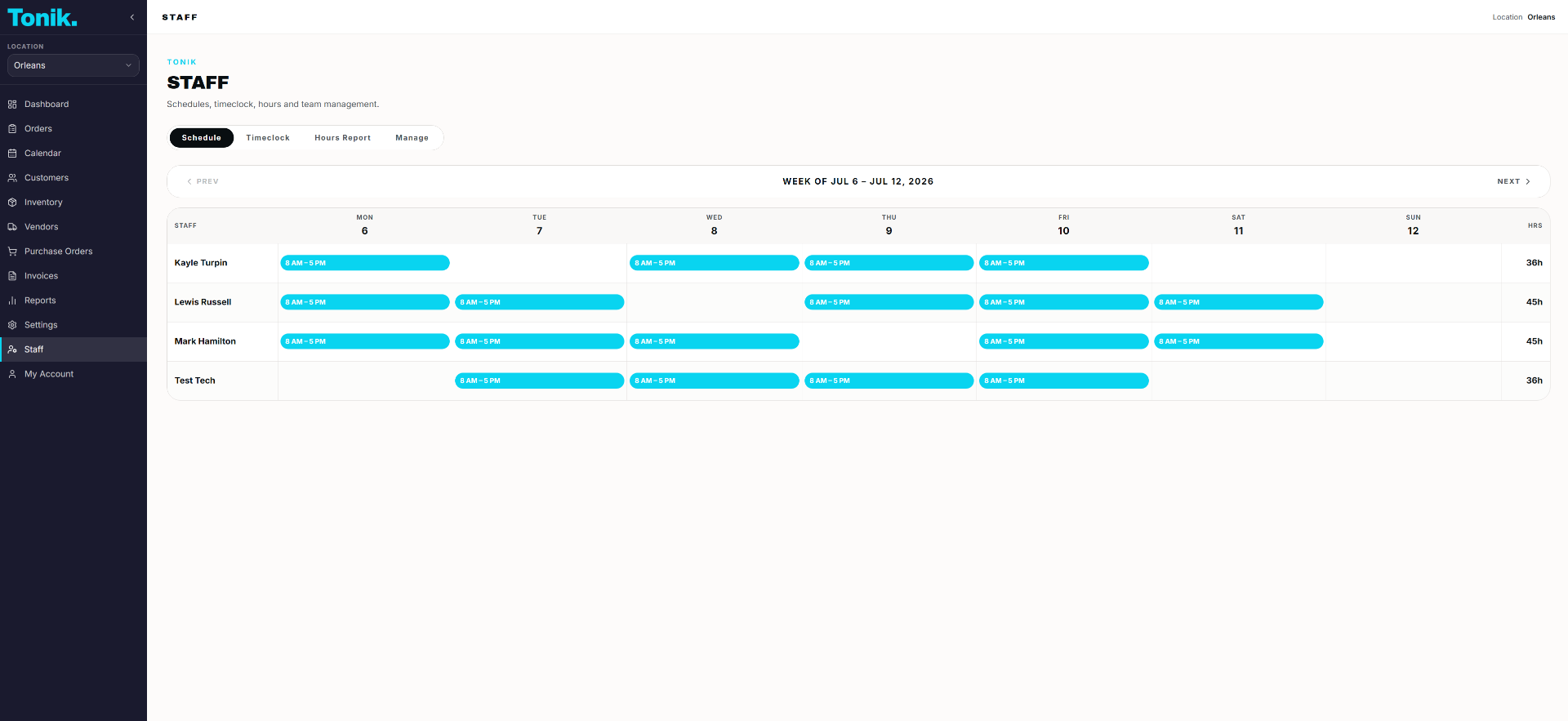Click the Reports bar chart icon

[12, 300]
